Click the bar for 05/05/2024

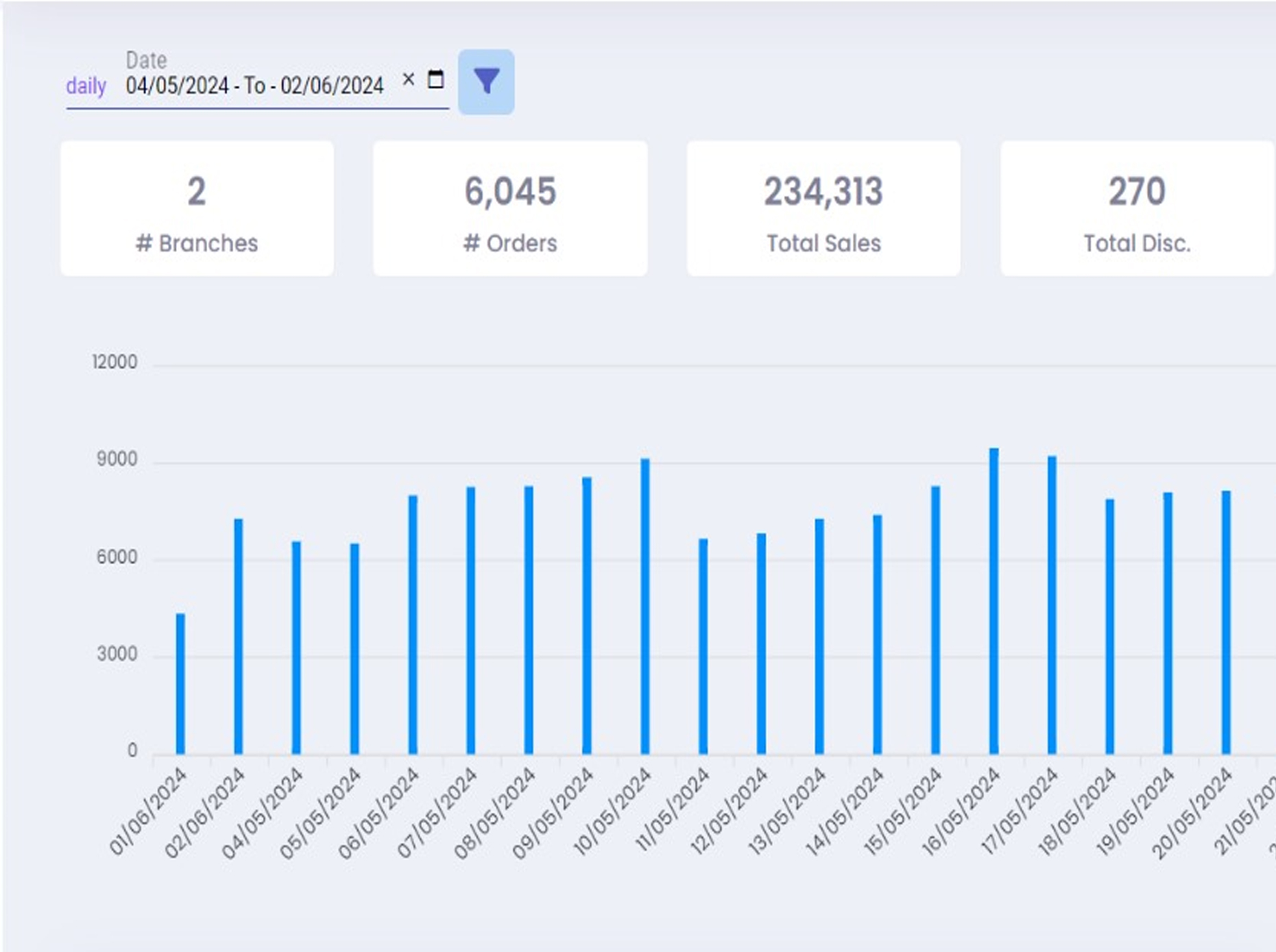pyautogui.click(x=354, y=649)
